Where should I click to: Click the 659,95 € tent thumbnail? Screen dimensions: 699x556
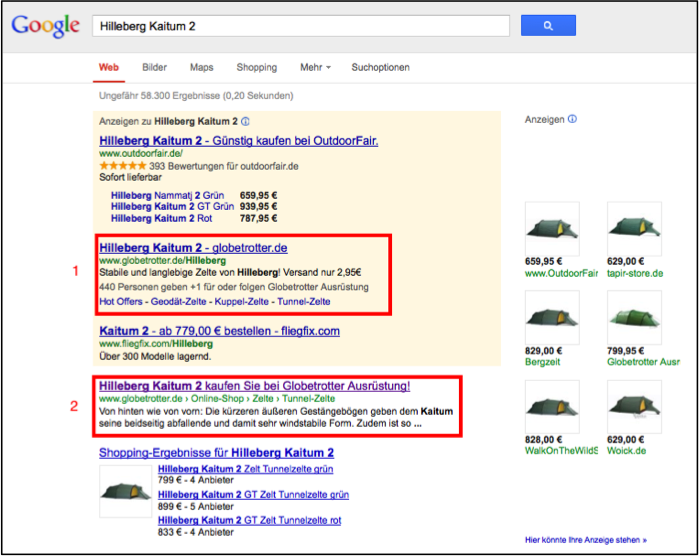click(552, 228)
